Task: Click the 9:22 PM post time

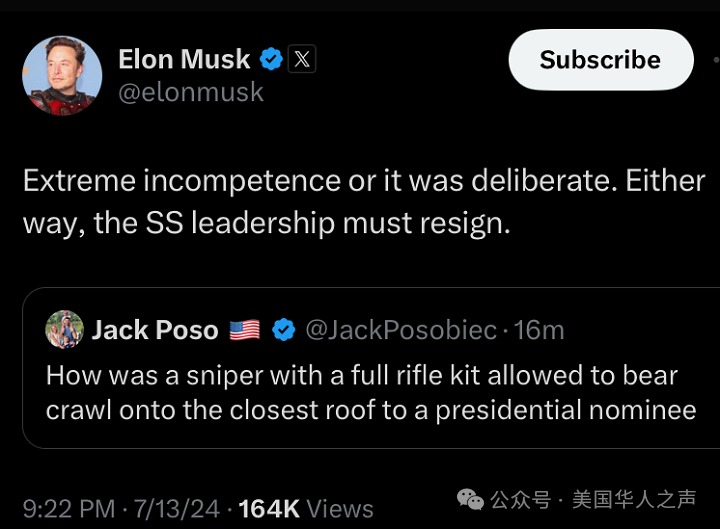Action: pyautogui.click(x=68, y=509)
